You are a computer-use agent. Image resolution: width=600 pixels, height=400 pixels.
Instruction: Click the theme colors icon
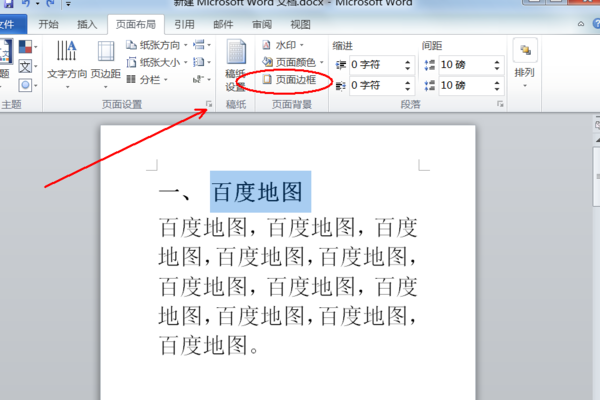pyautogui.click(x=28, y=47)
